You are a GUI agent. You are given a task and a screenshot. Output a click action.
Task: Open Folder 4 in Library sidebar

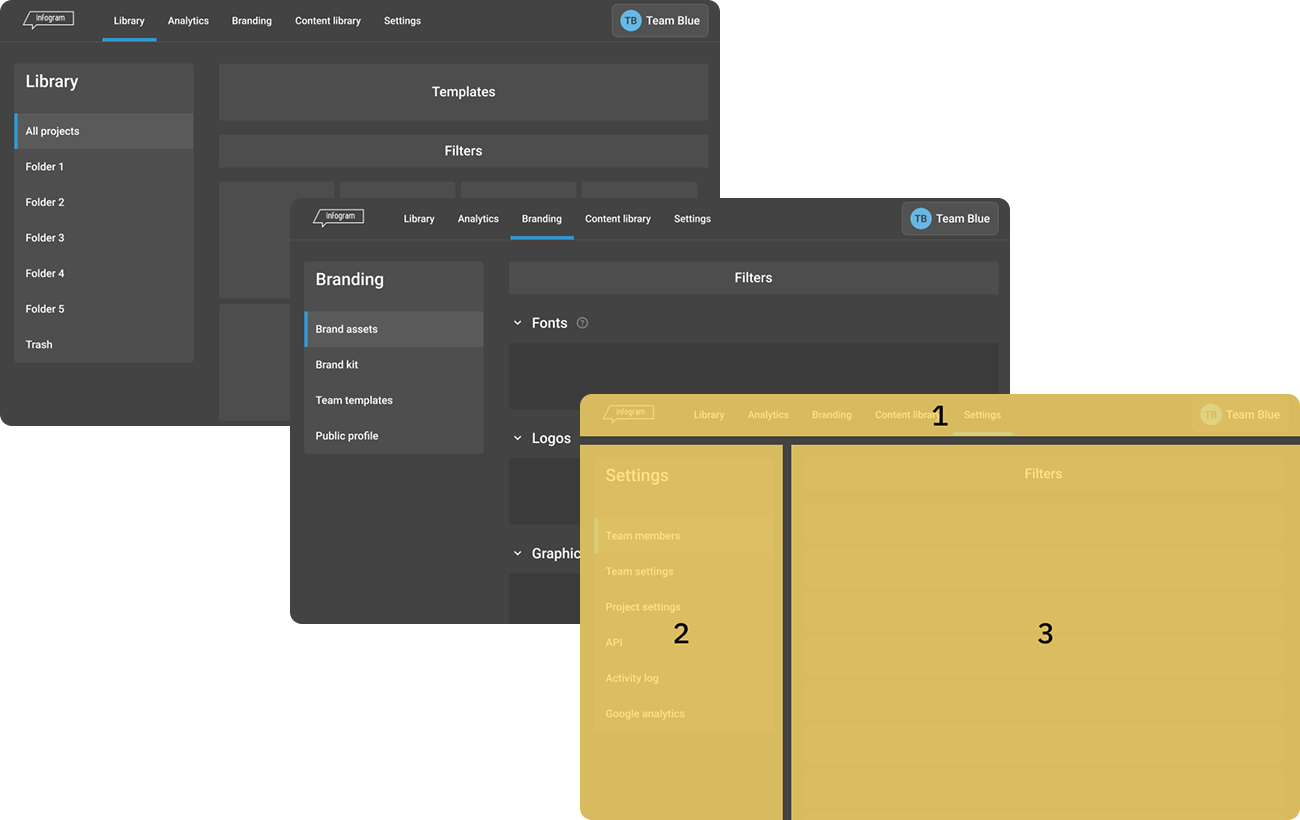pos(104,273)
